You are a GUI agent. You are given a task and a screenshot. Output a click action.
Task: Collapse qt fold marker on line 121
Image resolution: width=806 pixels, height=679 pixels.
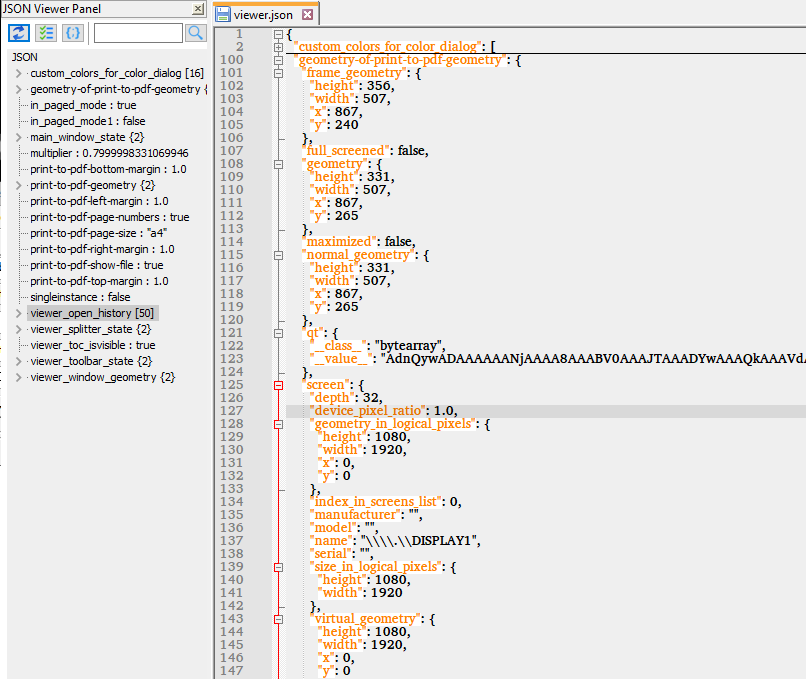[278, 334]
